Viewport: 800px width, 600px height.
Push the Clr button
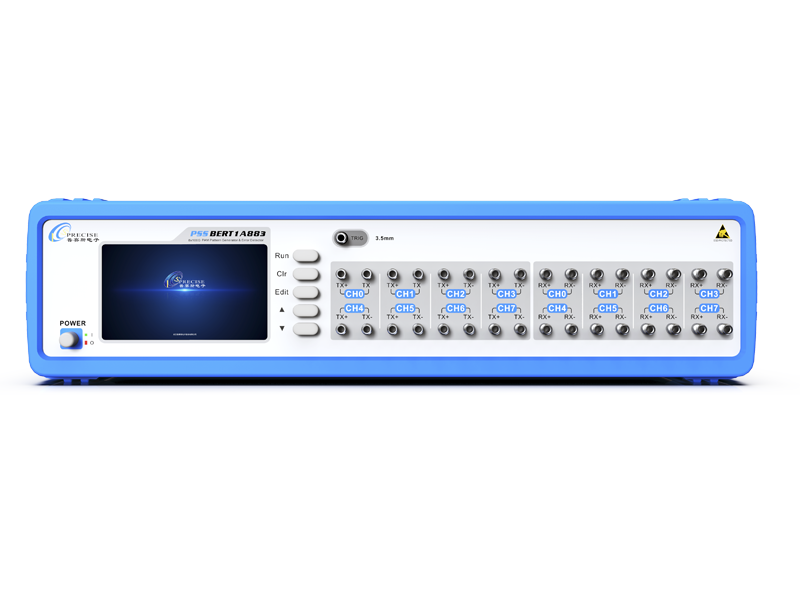point(306,274)
